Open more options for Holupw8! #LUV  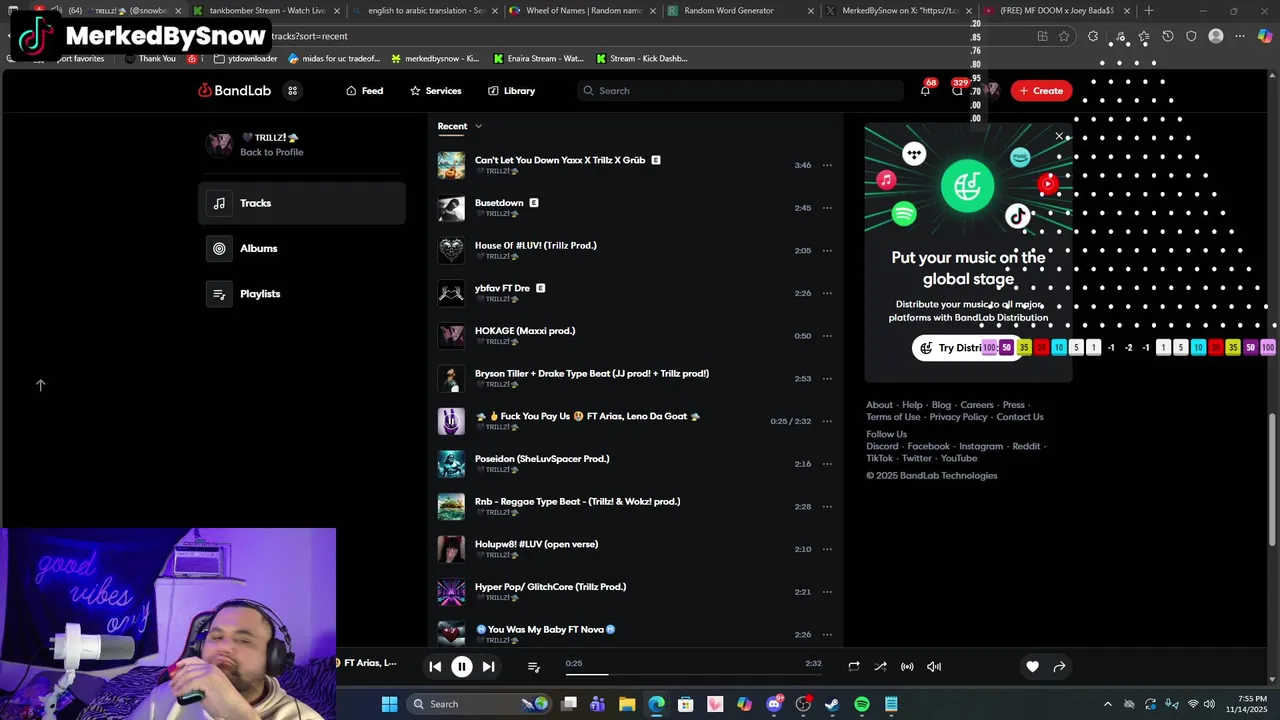click(x=827, y=549)
